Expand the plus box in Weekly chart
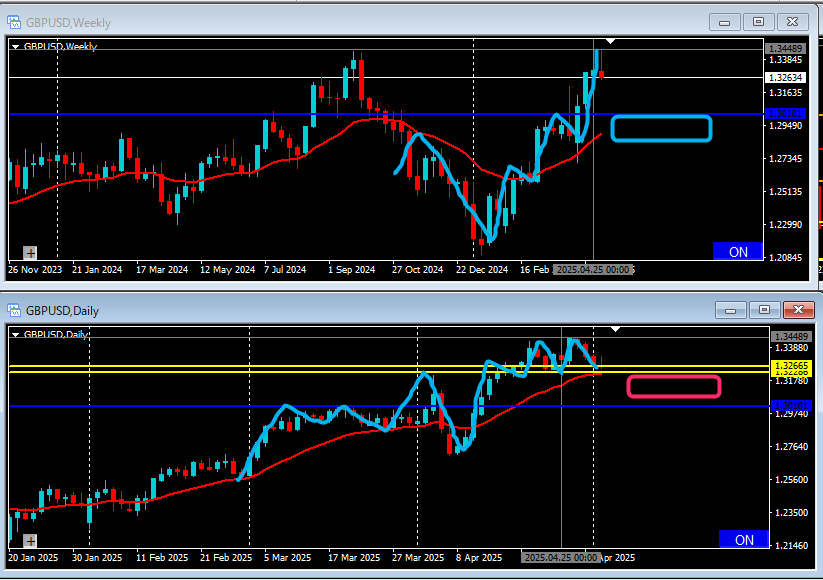 30,254
